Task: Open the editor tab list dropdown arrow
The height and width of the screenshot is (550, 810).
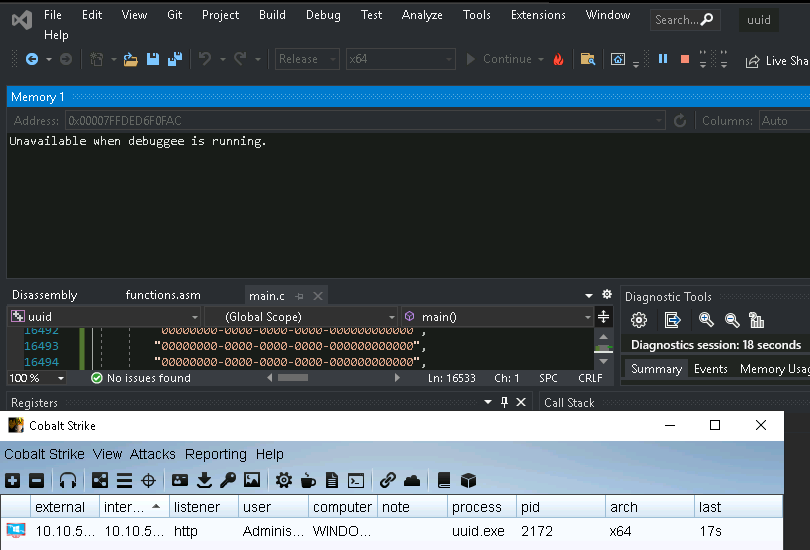Action: point(588,295)
